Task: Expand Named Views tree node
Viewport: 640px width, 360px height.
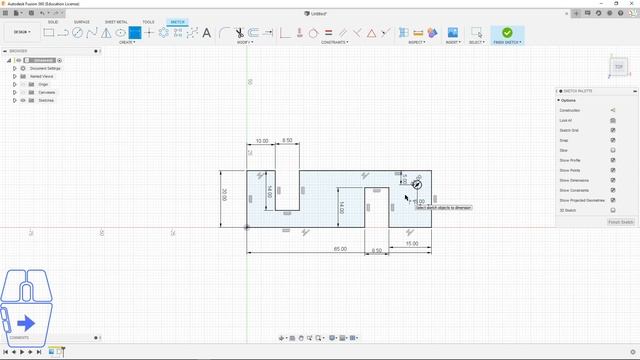Action: click(x=15, y=76)
